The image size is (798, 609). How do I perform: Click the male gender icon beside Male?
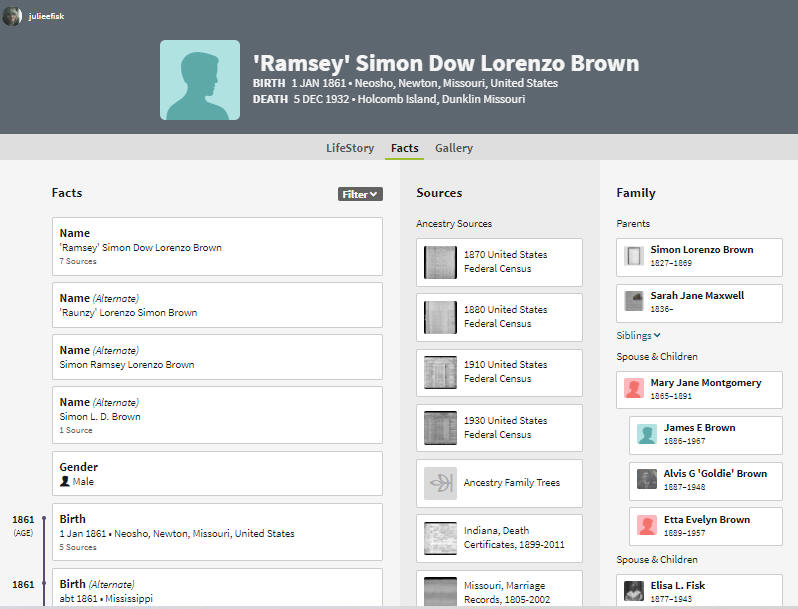click(65, 481)
